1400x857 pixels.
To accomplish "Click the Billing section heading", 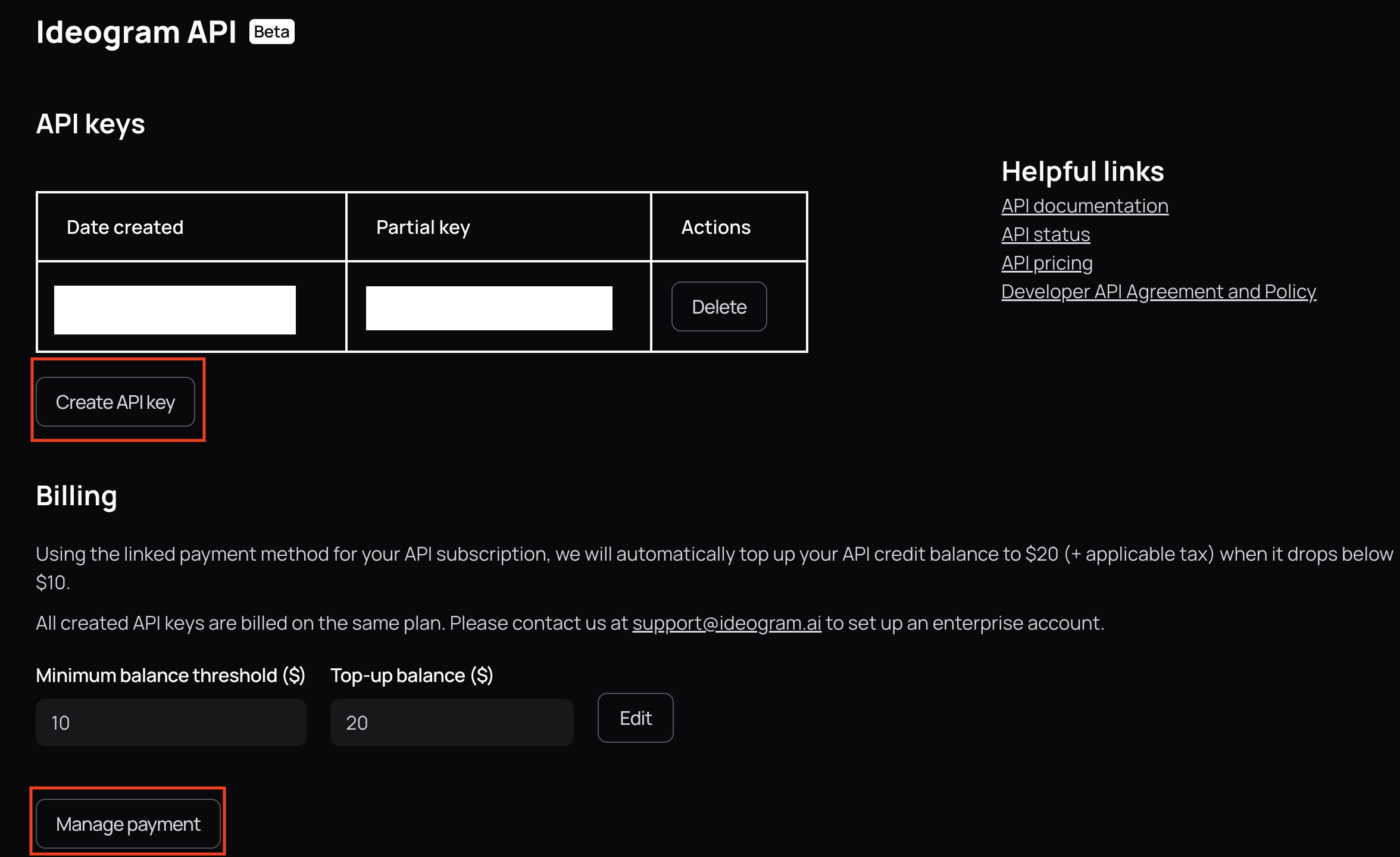I will coord(77,496).
